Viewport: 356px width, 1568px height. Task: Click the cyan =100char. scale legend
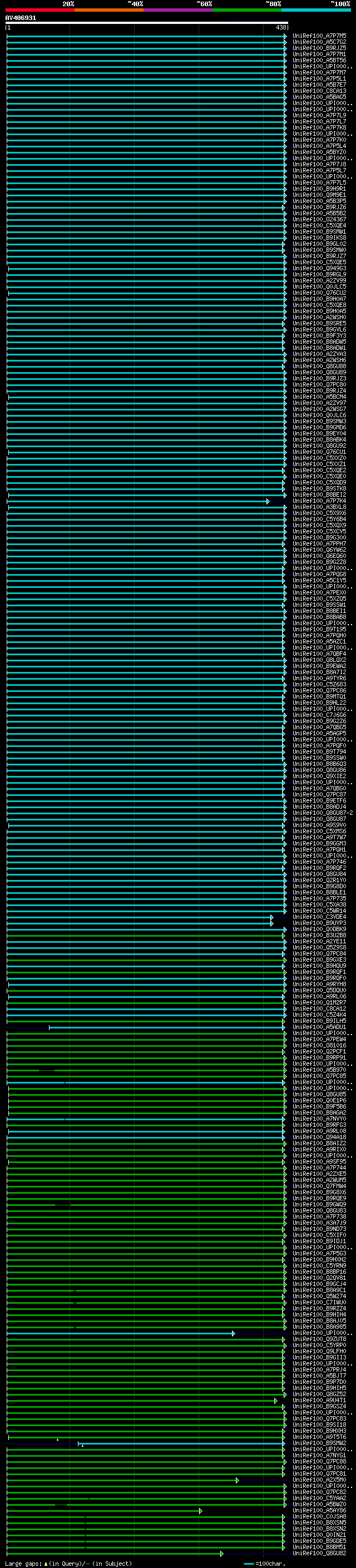264,1563
